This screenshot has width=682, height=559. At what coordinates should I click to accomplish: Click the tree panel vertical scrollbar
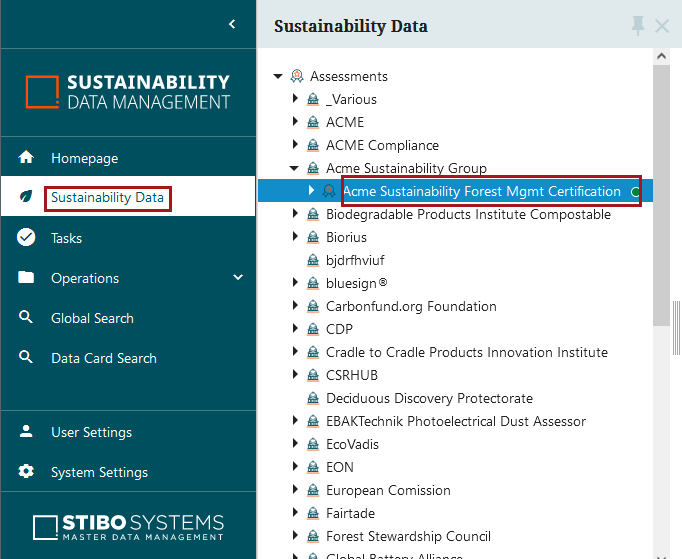pyautogui.click(x=661, y=200)
